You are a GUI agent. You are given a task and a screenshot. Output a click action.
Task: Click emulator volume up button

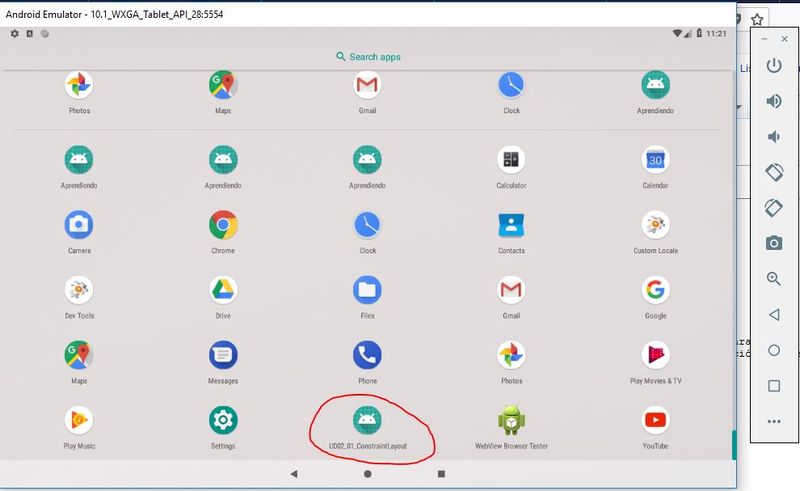(x=774, y=101)
